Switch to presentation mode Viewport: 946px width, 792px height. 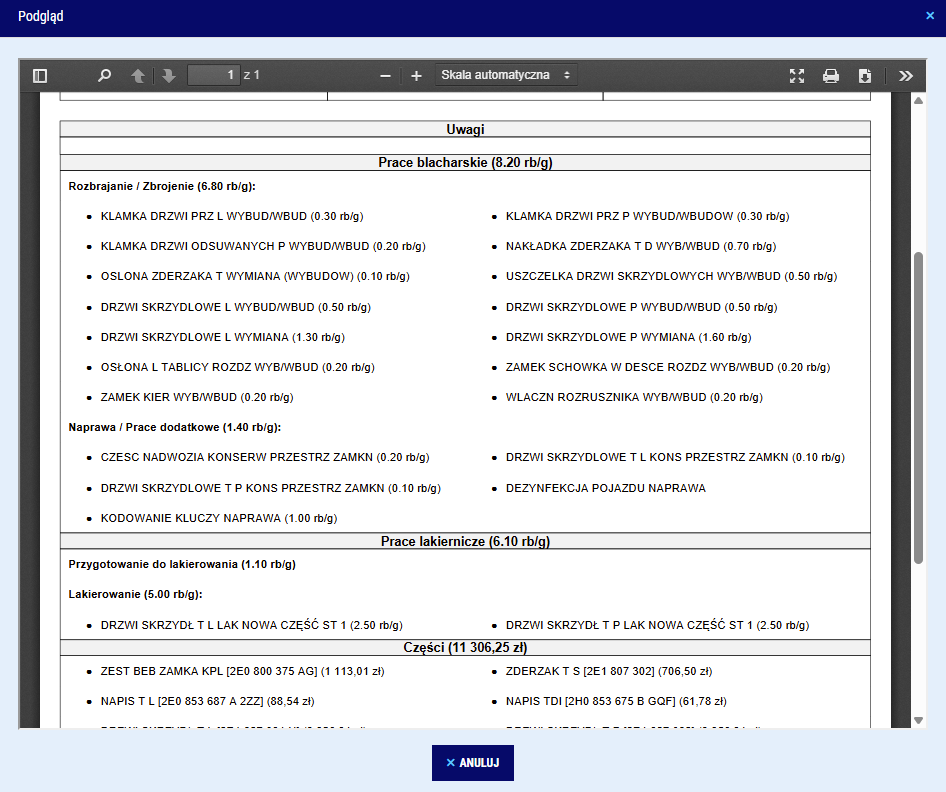pos(797,76)
